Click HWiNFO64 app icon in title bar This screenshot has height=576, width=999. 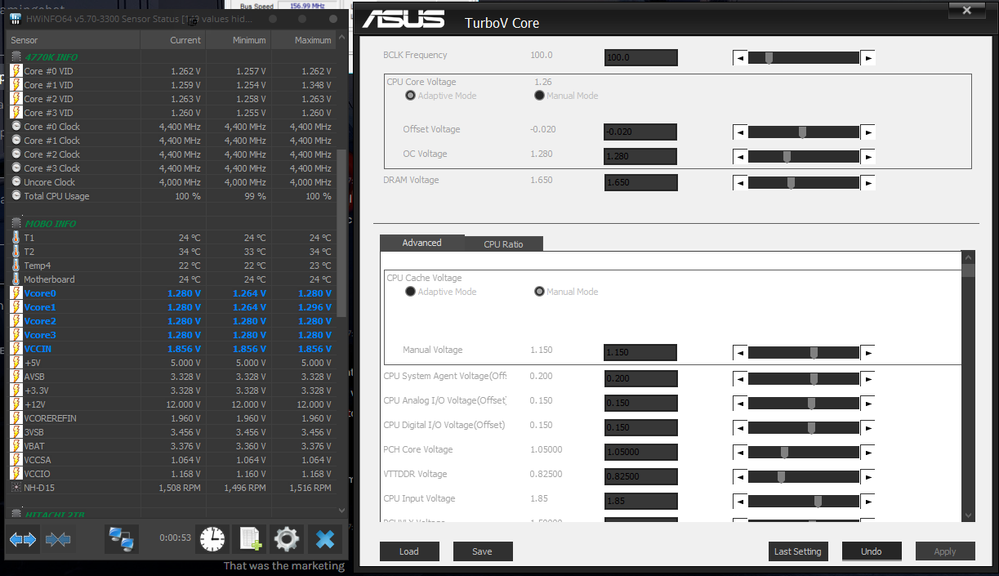click(15, 19)
